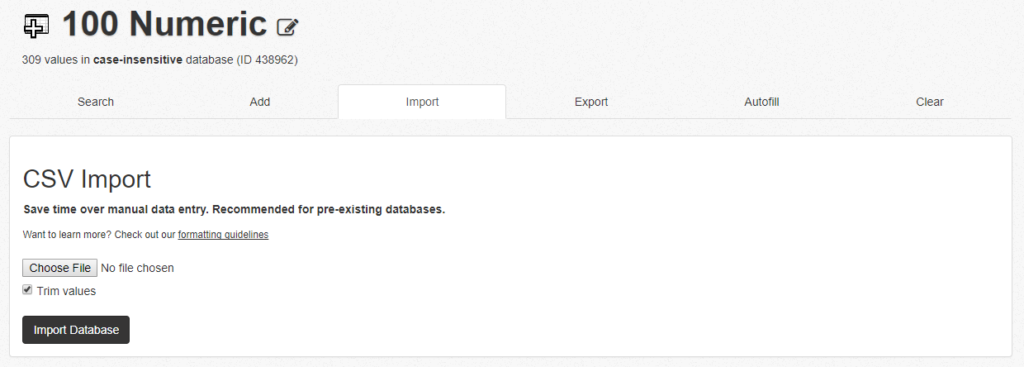This screenshot has height=367, width=1024.
Task: Switch to the Clear tab
Action: [x=929, y=102]
